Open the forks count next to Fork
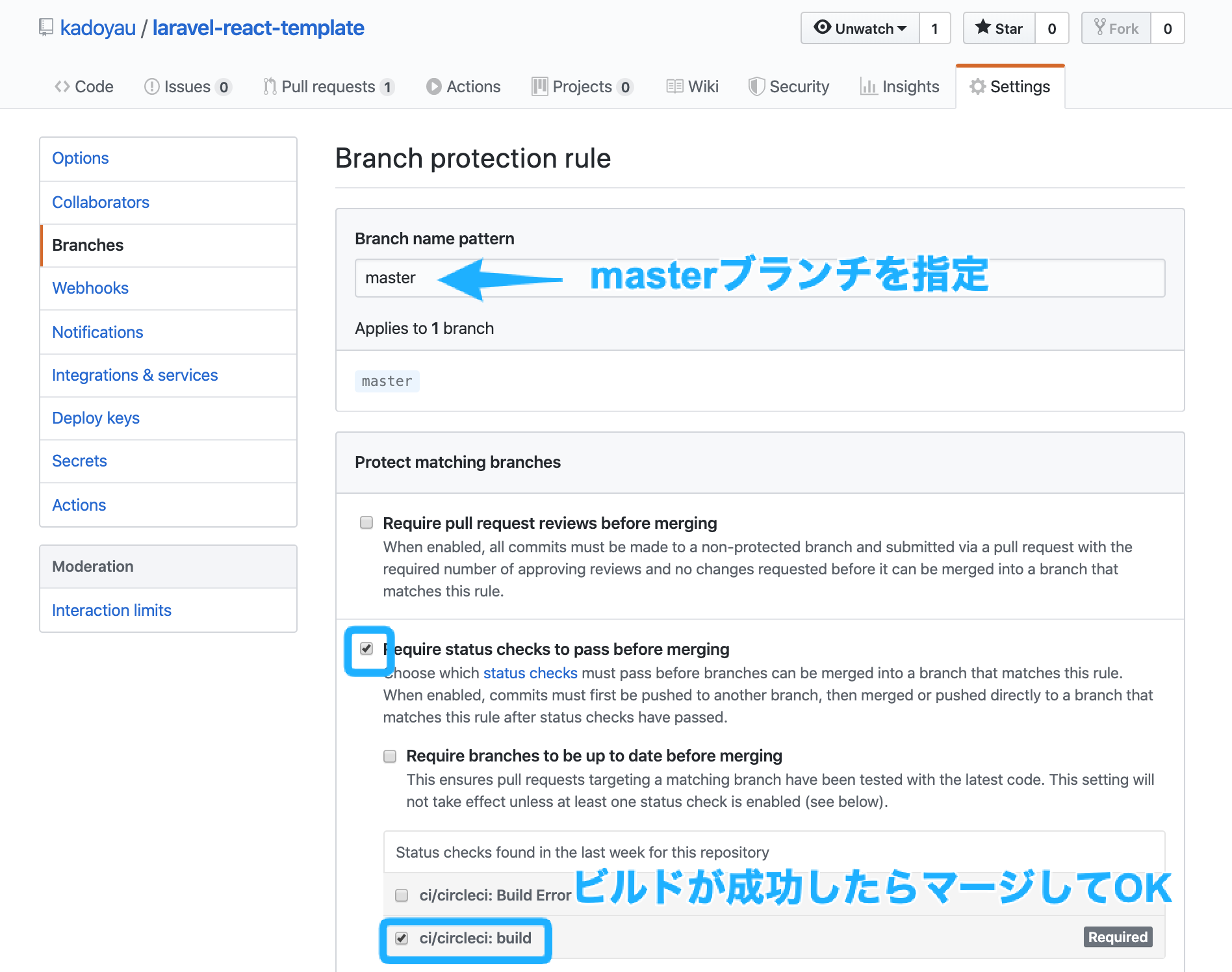The width and height of the screenshot is (1232, 972). (x=1168, y=28)
